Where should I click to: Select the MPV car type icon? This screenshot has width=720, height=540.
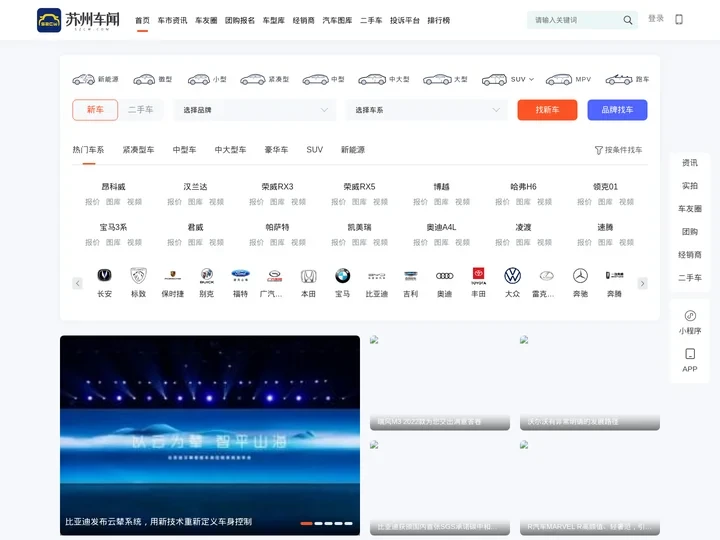tap(559, 79)
